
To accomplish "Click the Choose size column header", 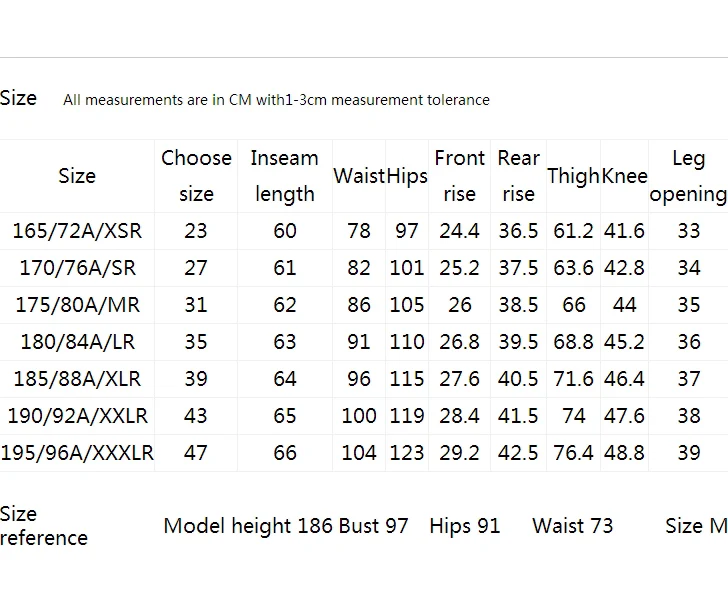I will coord(196,176).
